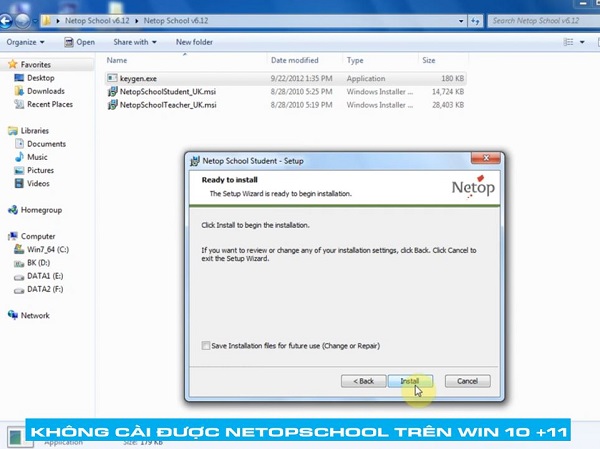Open the view options dropdown arrow
Viewport: 600px width, 449px height.
pos(582,42)
